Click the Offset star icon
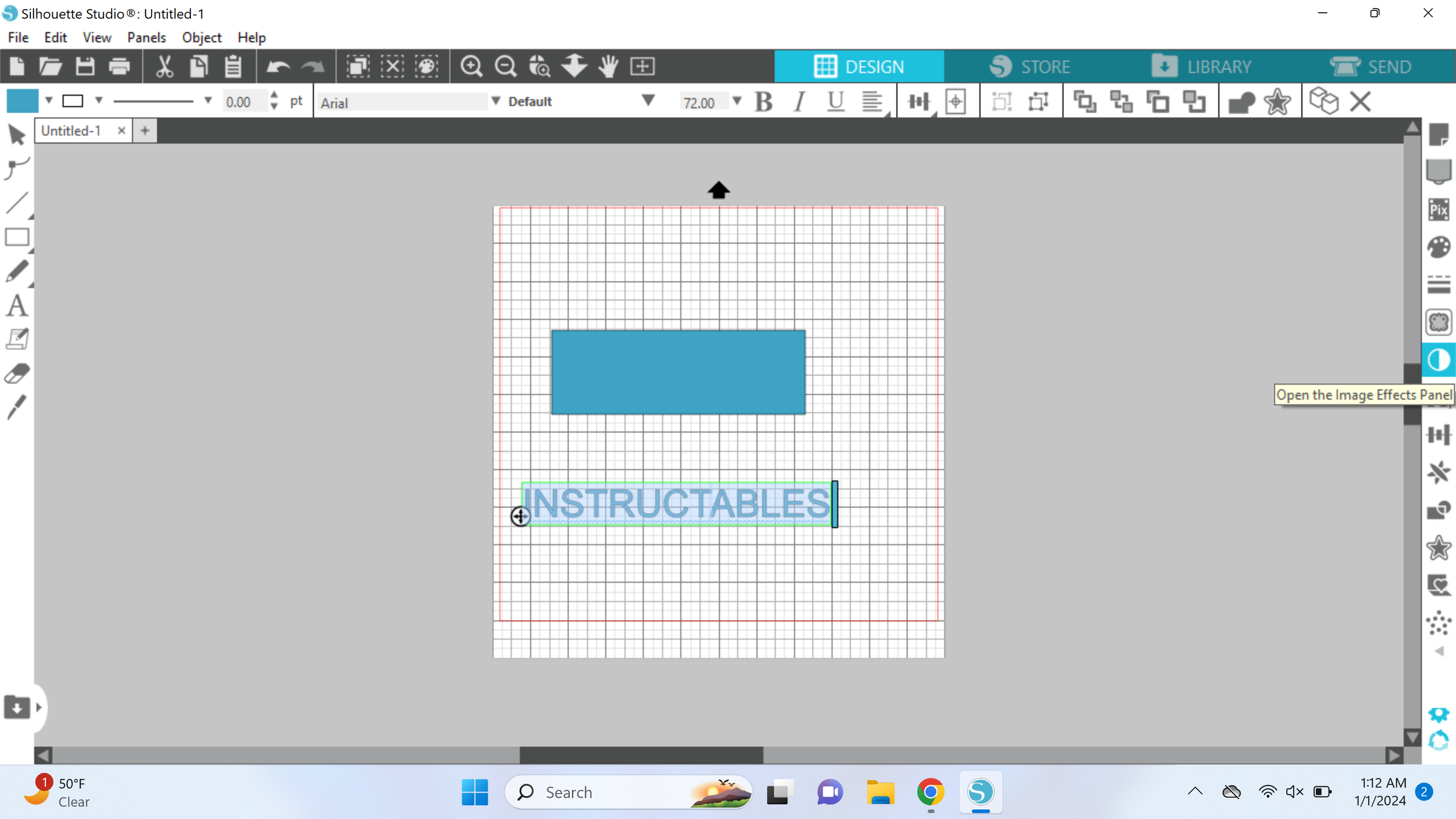 coord(1277,102)
